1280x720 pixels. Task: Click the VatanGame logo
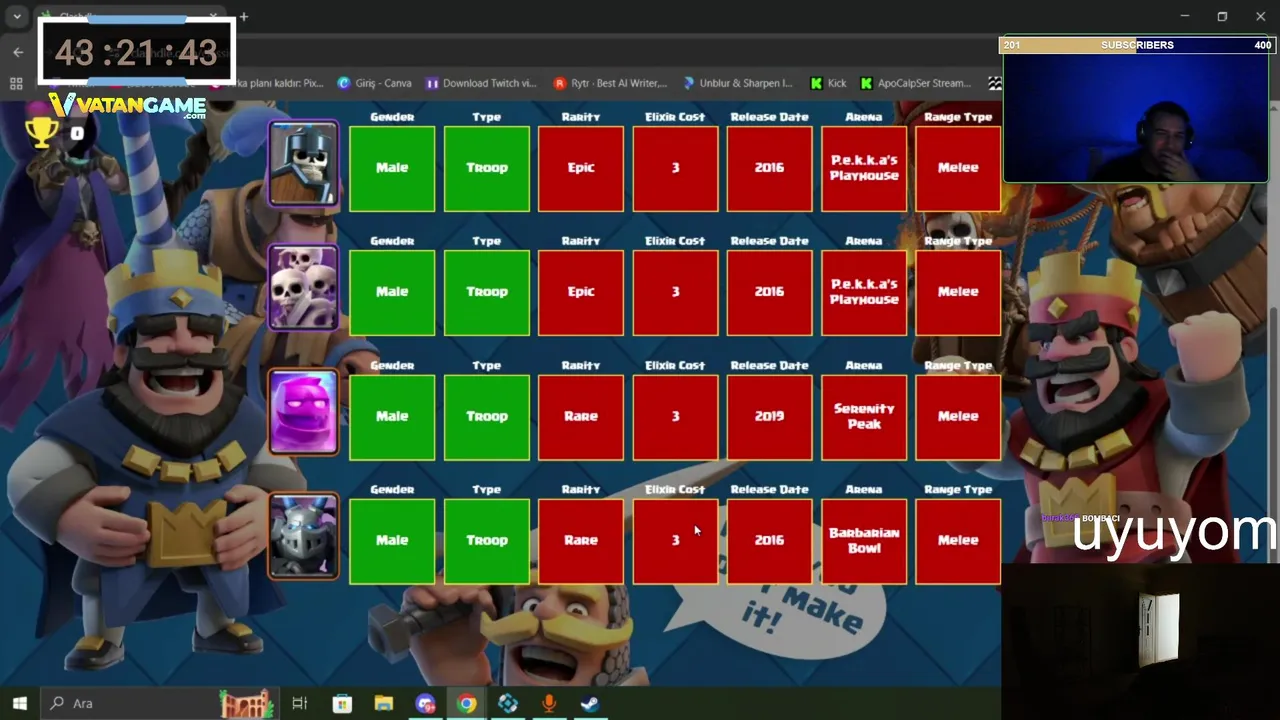tap(128, 105)
